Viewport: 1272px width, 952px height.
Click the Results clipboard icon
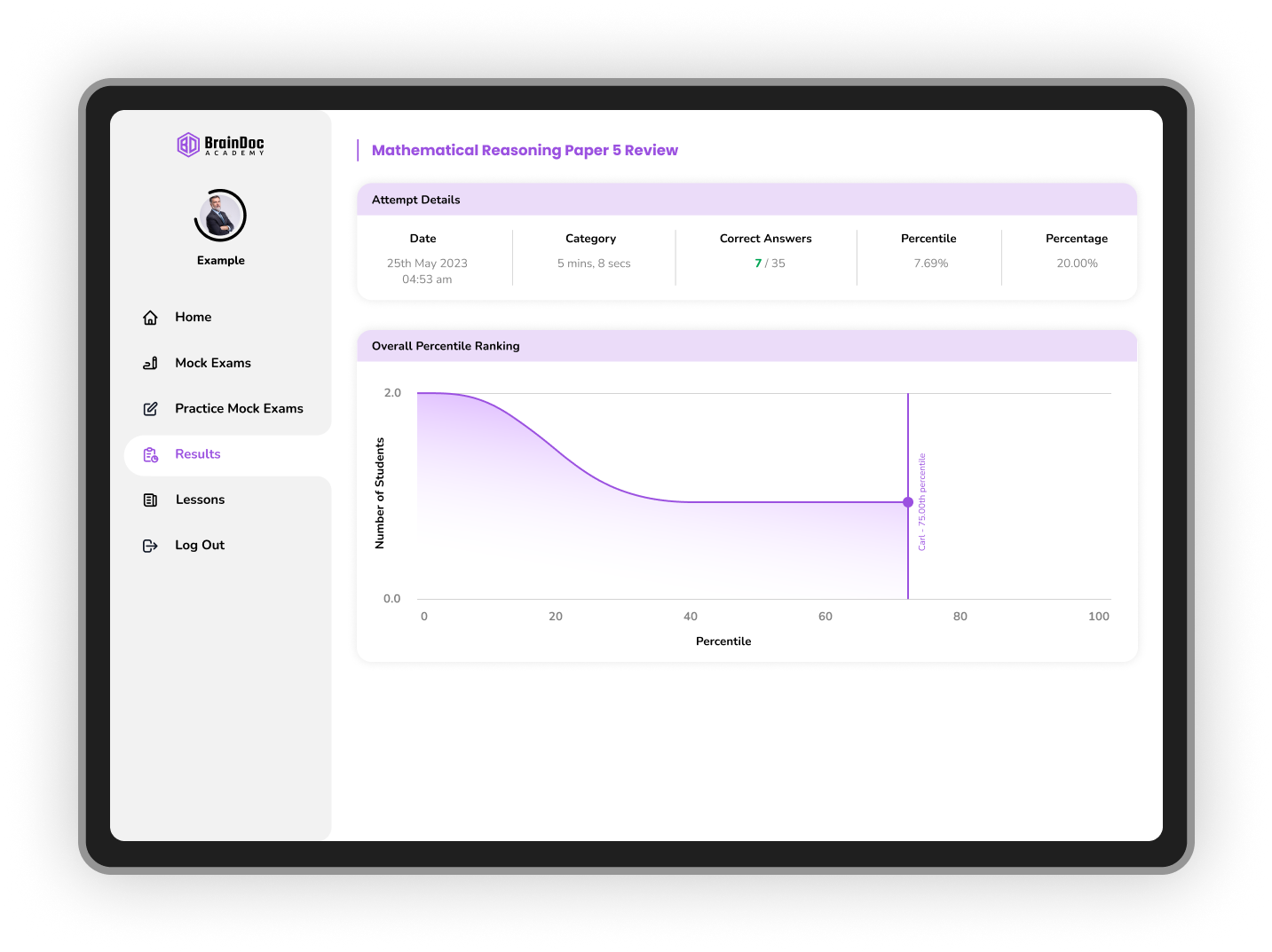click(x=150, y=454)
